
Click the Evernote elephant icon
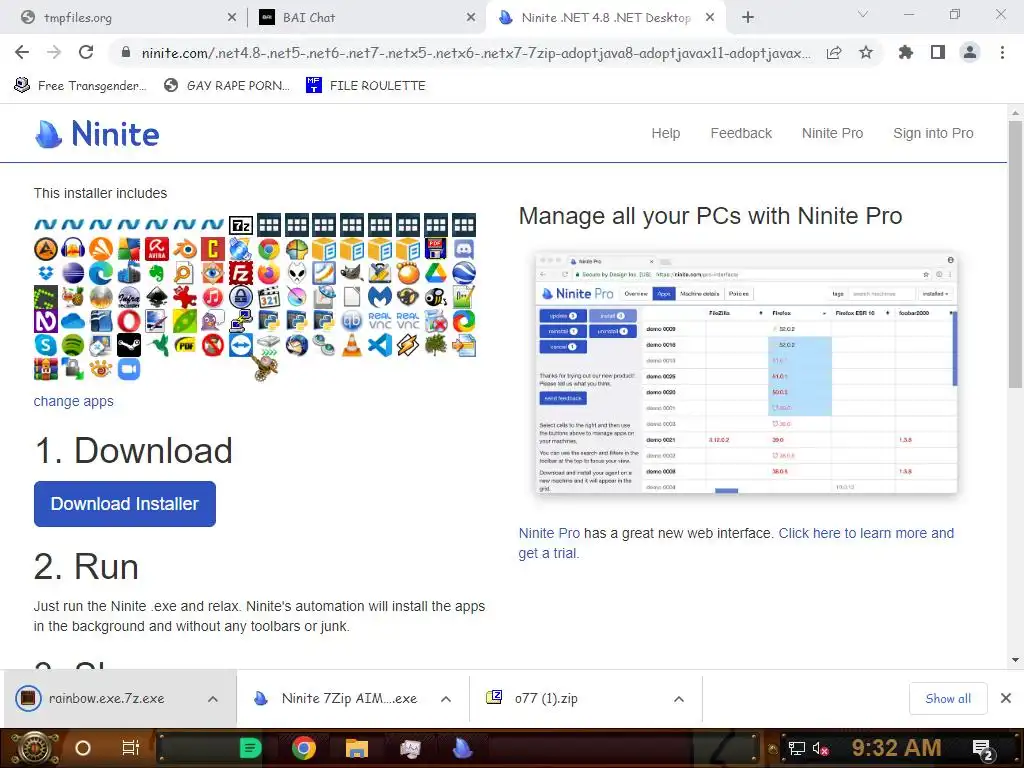pyautogui.click(x=157, y=273)
